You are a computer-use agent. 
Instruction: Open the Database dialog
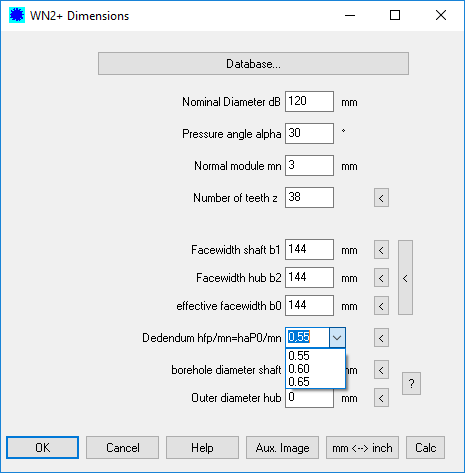(x=253, y=64)
